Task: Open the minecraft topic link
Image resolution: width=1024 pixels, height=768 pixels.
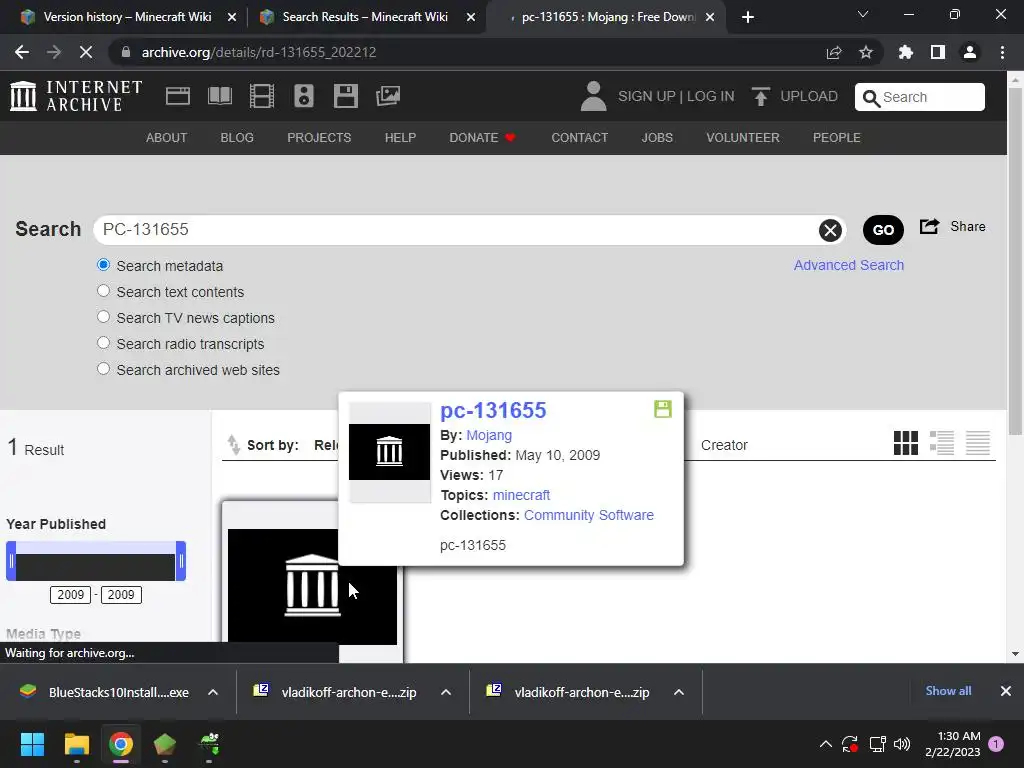Action: (521, 495)
